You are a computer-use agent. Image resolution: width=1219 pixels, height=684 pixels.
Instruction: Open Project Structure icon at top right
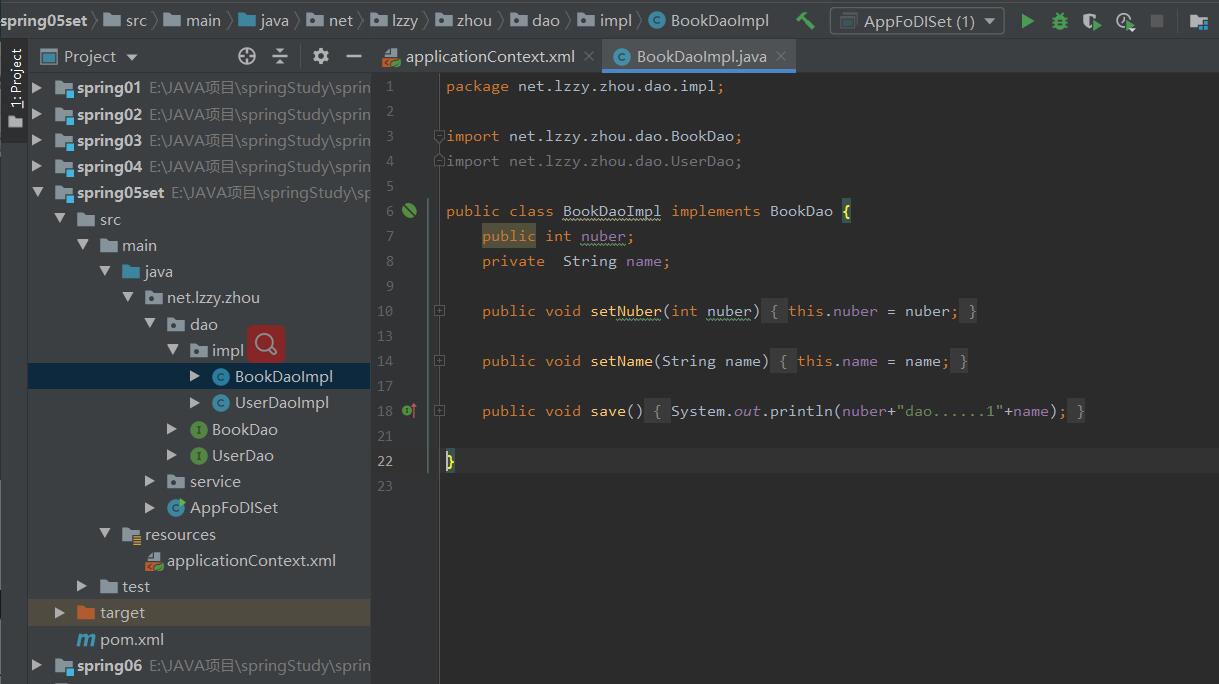pos(1198,21)
